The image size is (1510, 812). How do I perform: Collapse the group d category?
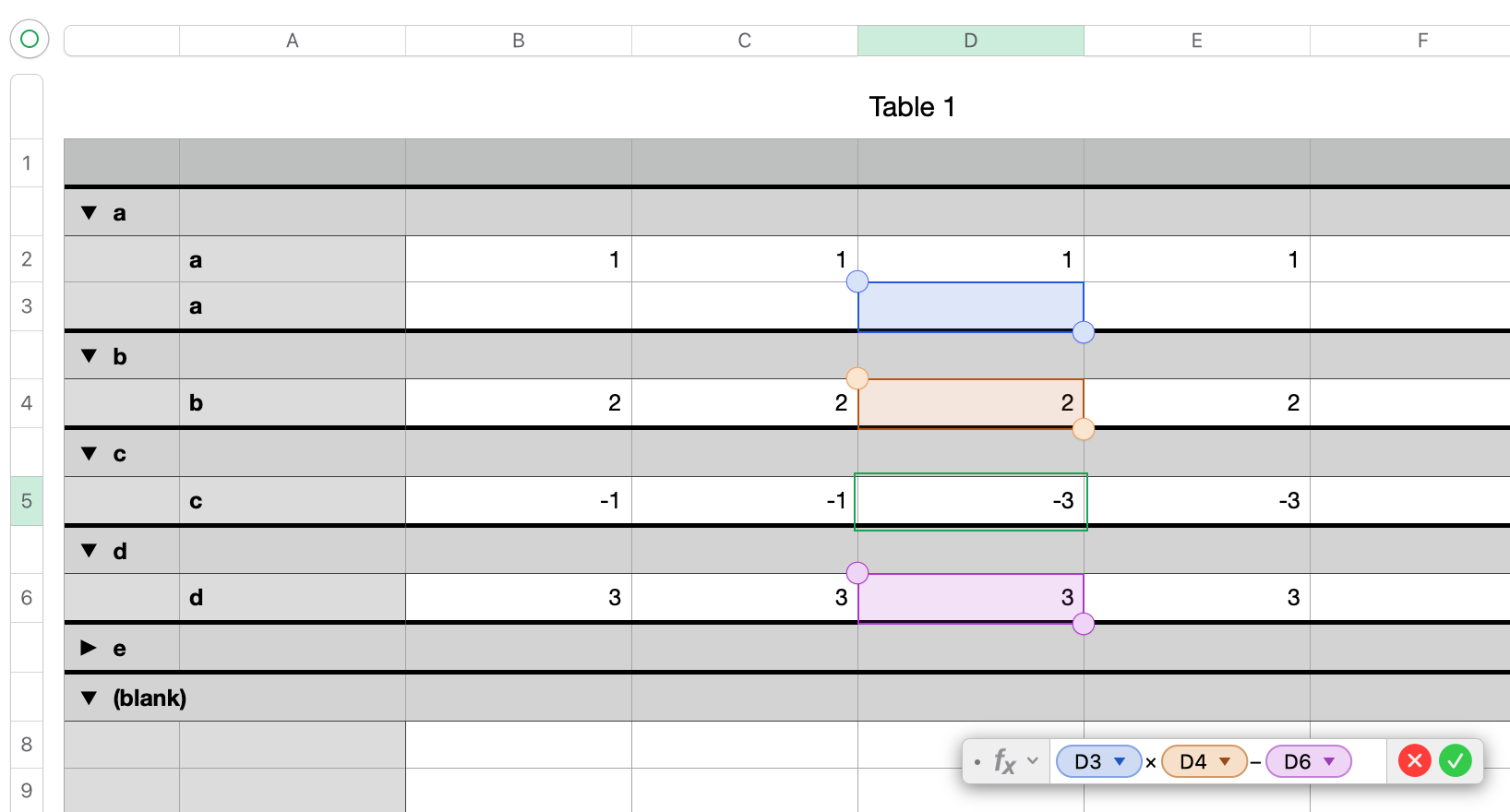tap(89, 551)
